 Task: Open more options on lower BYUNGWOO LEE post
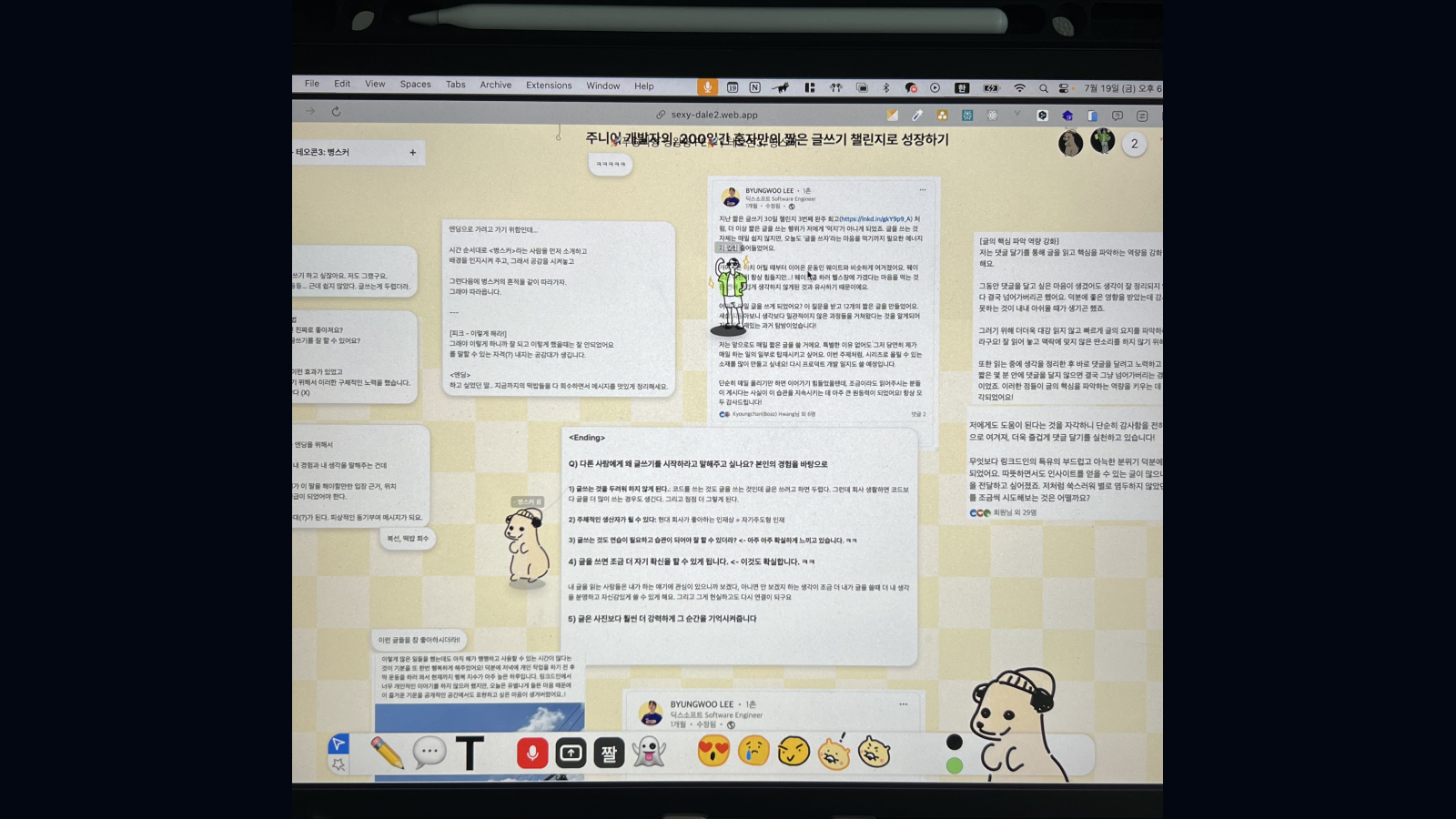point(903,703)
